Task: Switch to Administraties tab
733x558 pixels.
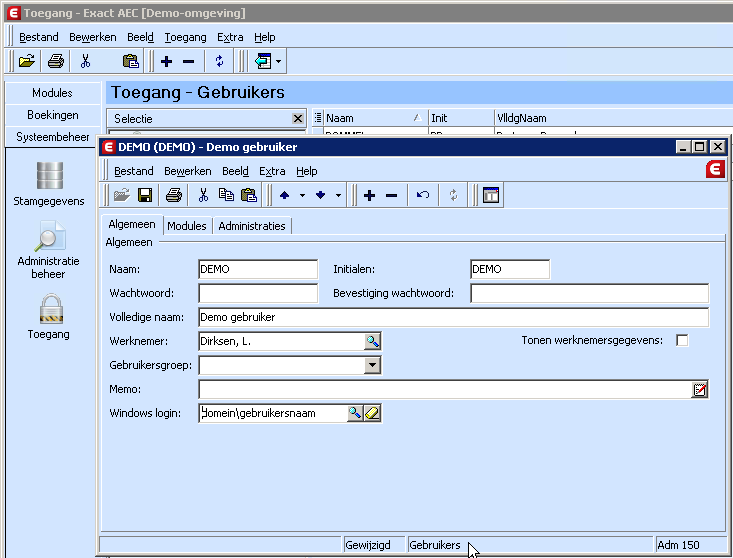Action: pyautogui.click(x=252, y=226)
